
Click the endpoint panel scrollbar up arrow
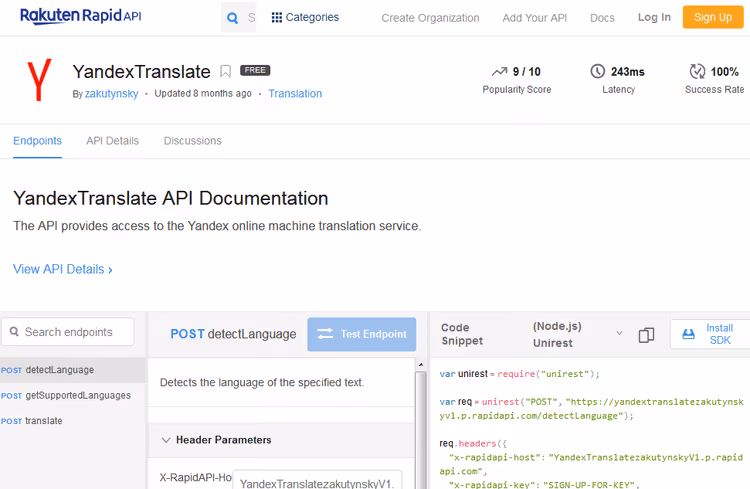pos(420,365)
